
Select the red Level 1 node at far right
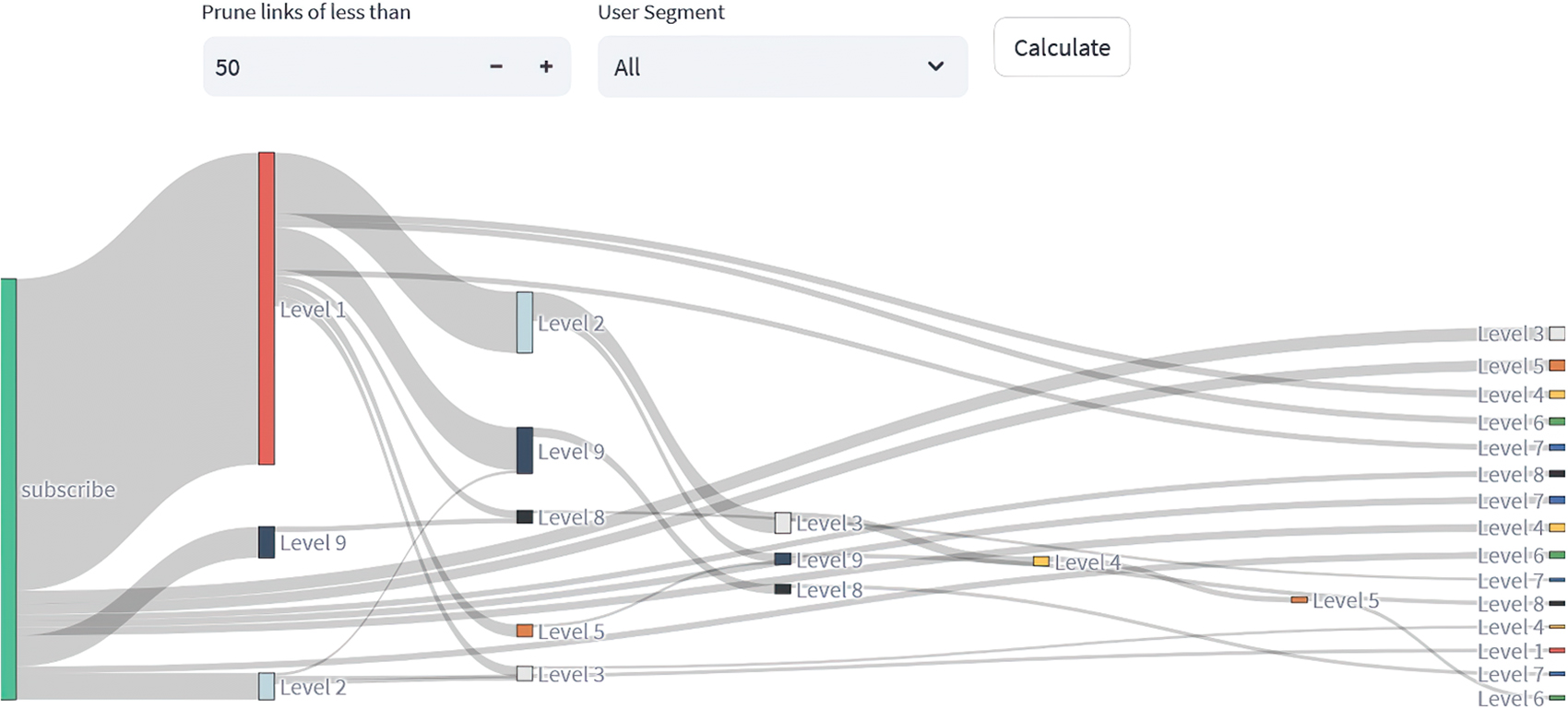(x=1557, y=651)
